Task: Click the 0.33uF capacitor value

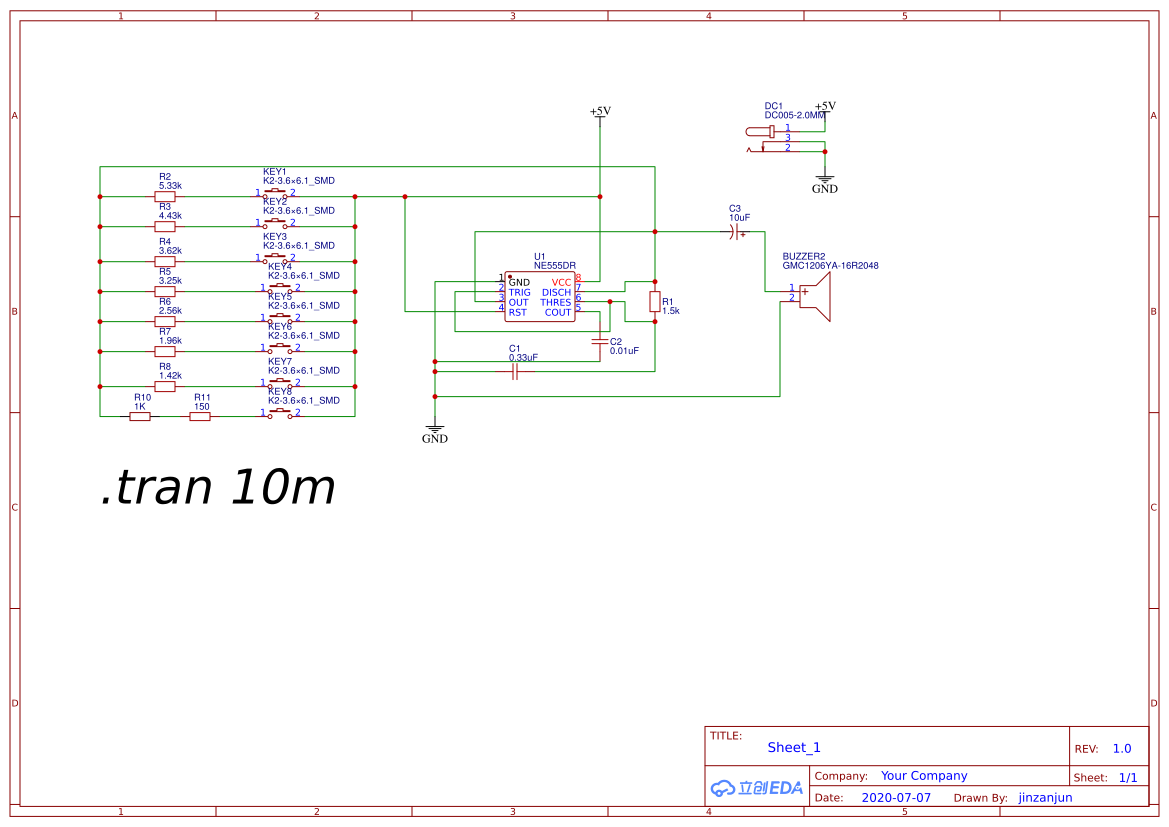Action: 523,357
